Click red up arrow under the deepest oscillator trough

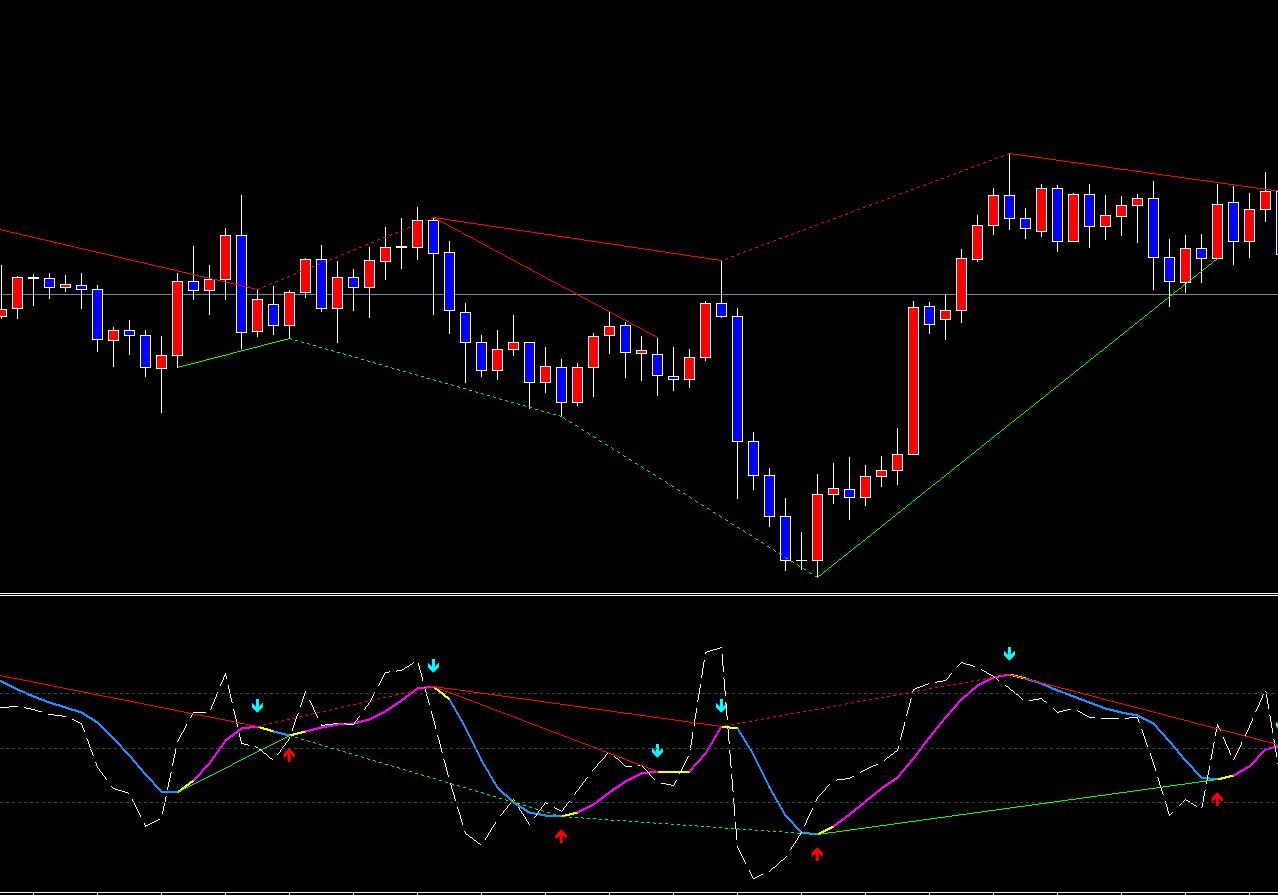pyautogui.click(x=817, y=854)
